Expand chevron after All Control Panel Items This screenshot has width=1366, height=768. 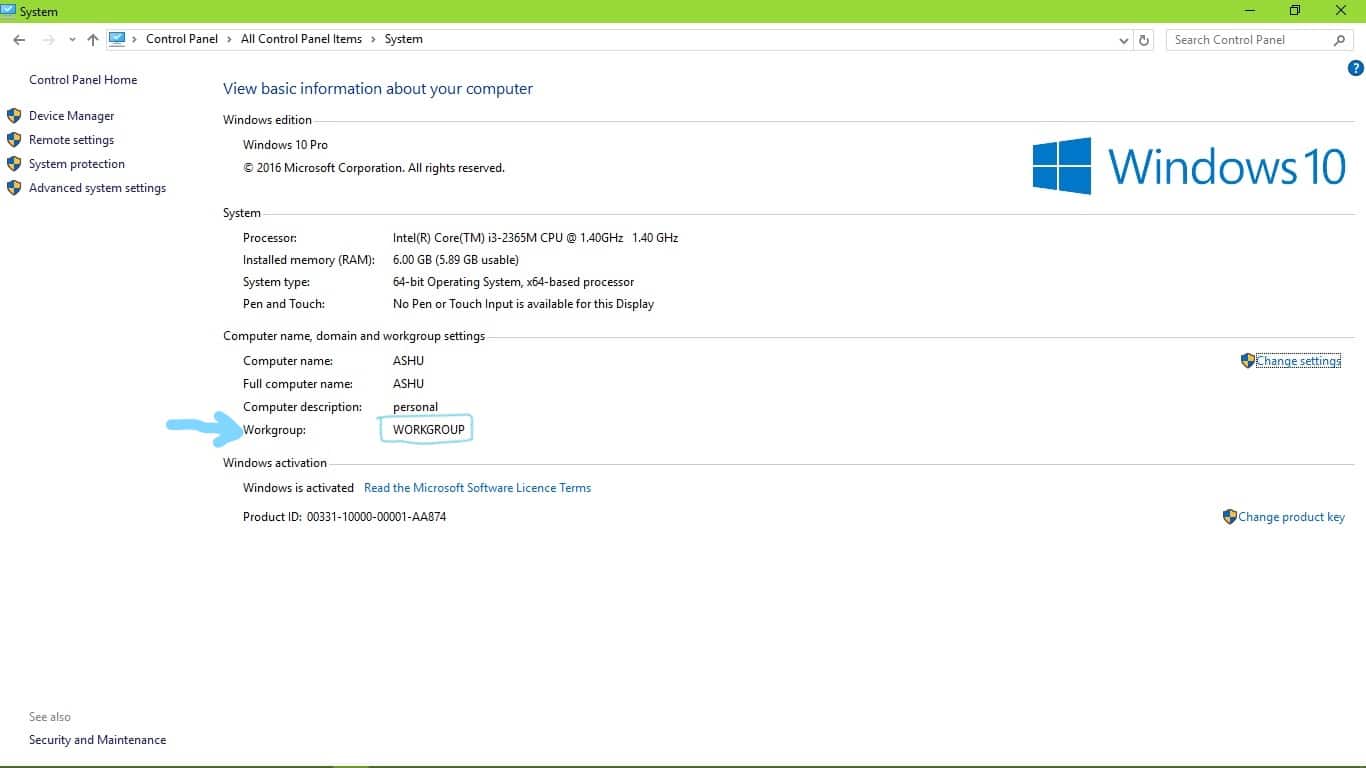point(373,39)
